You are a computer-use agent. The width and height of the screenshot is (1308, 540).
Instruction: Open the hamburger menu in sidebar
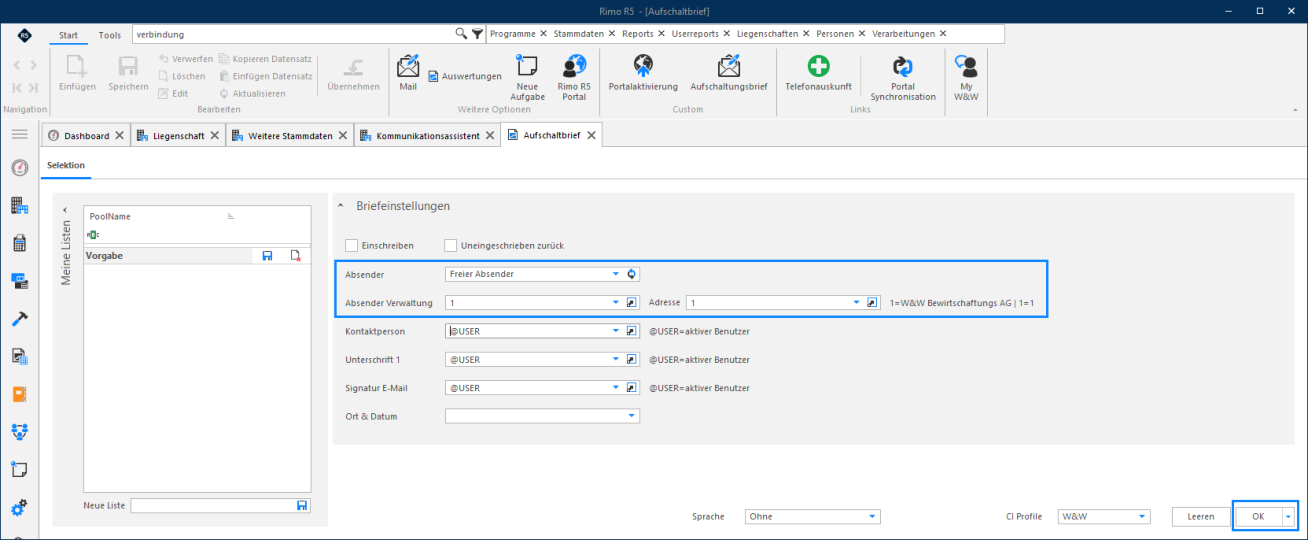[x=19, y=134]
